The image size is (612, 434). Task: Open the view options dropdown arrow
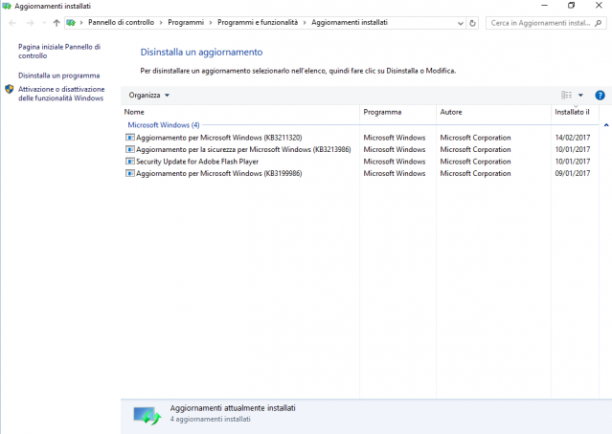[x=580, y=95]
